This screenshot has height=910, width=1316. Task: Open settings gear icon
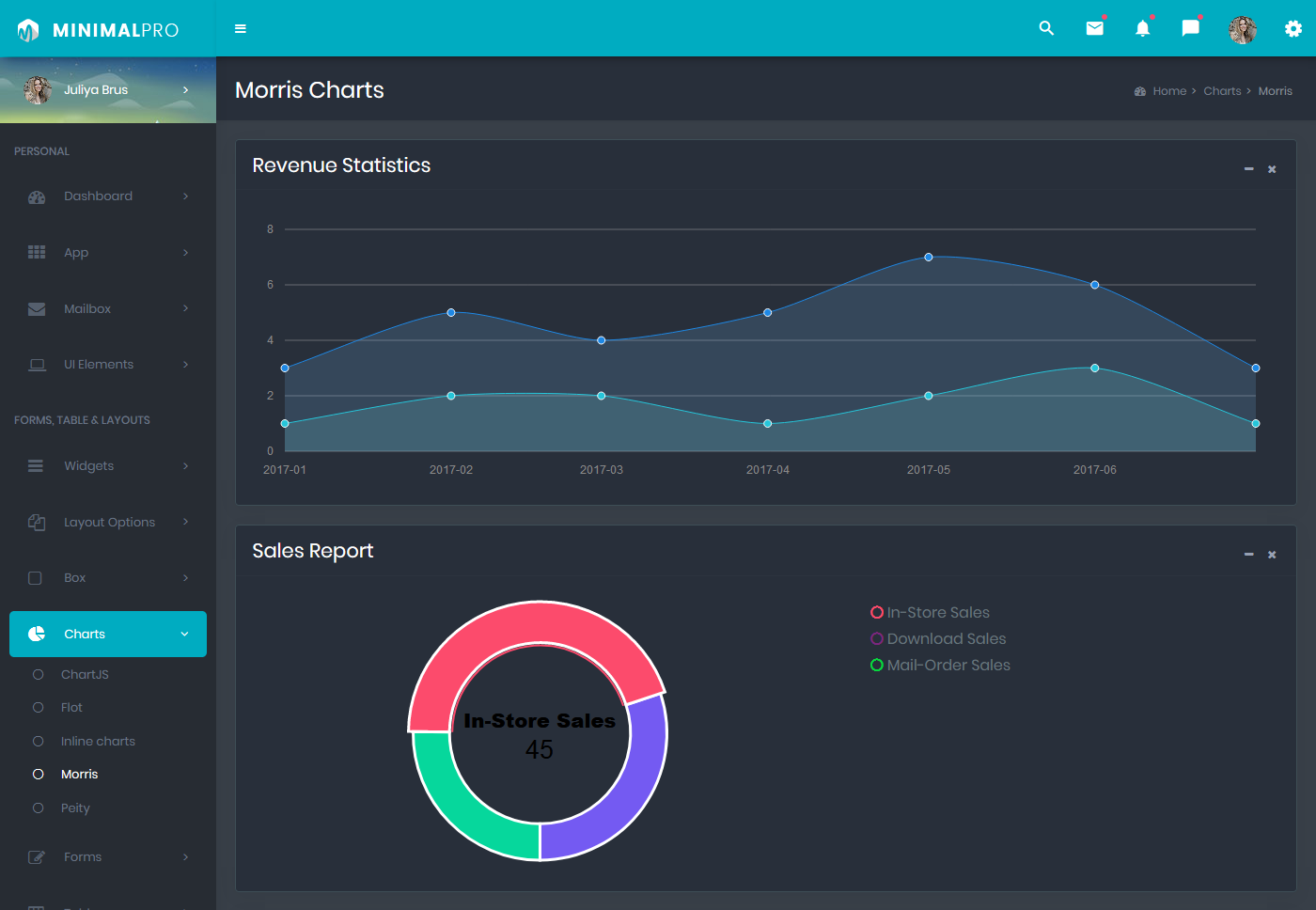coord(1293,29)
